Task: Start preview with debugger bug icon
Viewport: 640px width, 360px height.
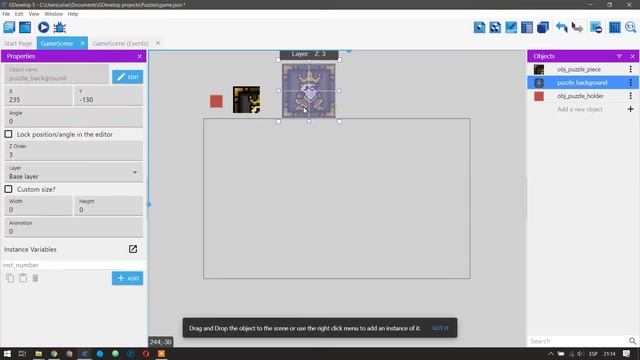Action: [x=60, y=27]
